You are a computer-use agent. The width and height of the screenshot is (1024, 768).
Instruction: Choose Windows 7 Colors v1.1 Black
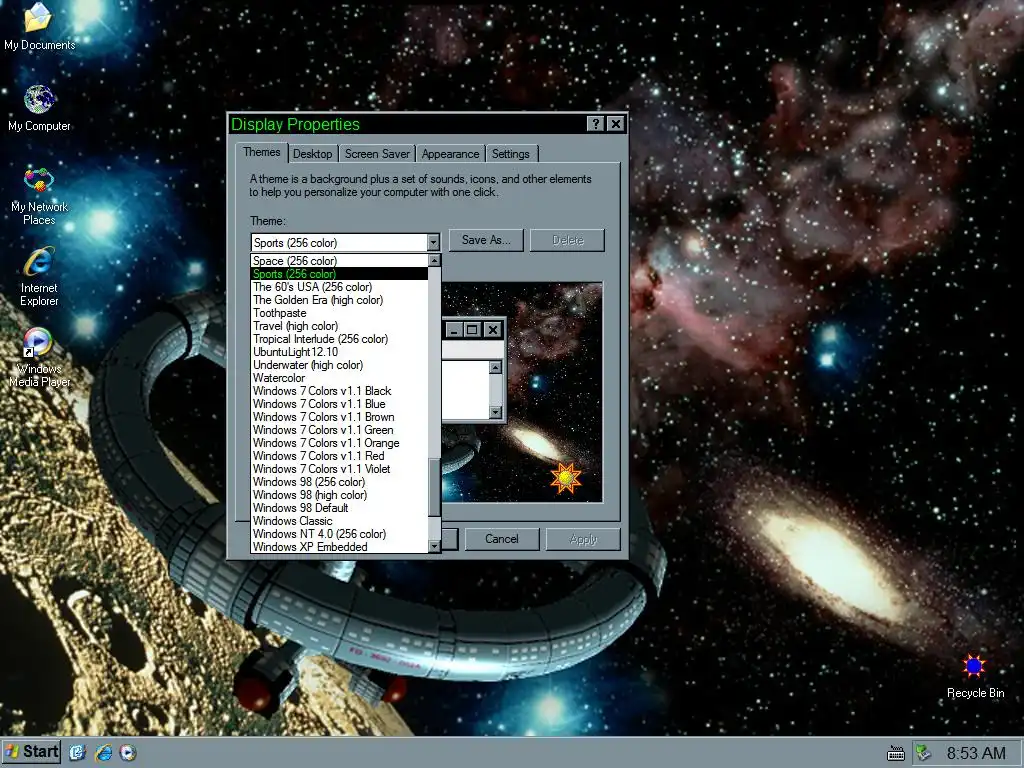point(340,391)
